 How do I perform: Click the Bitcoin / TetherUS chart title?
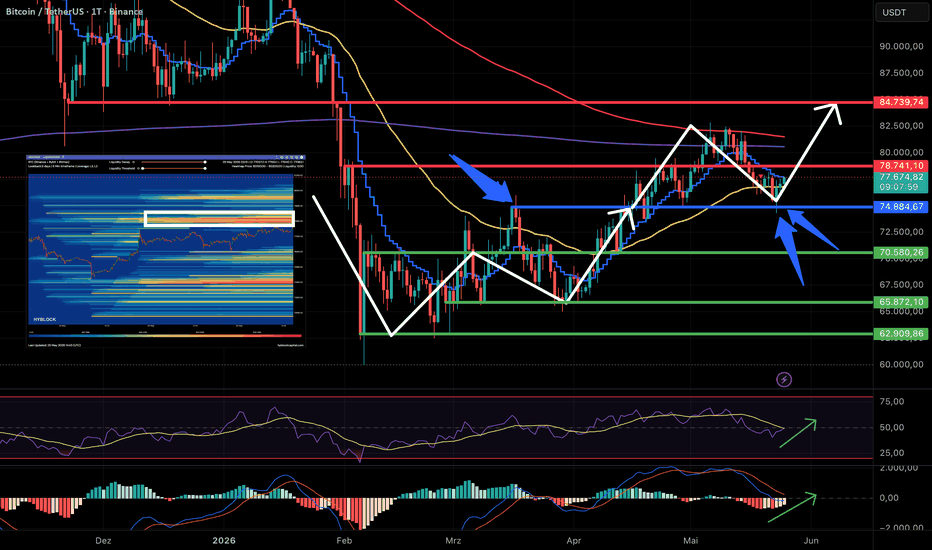pos(74,11)
